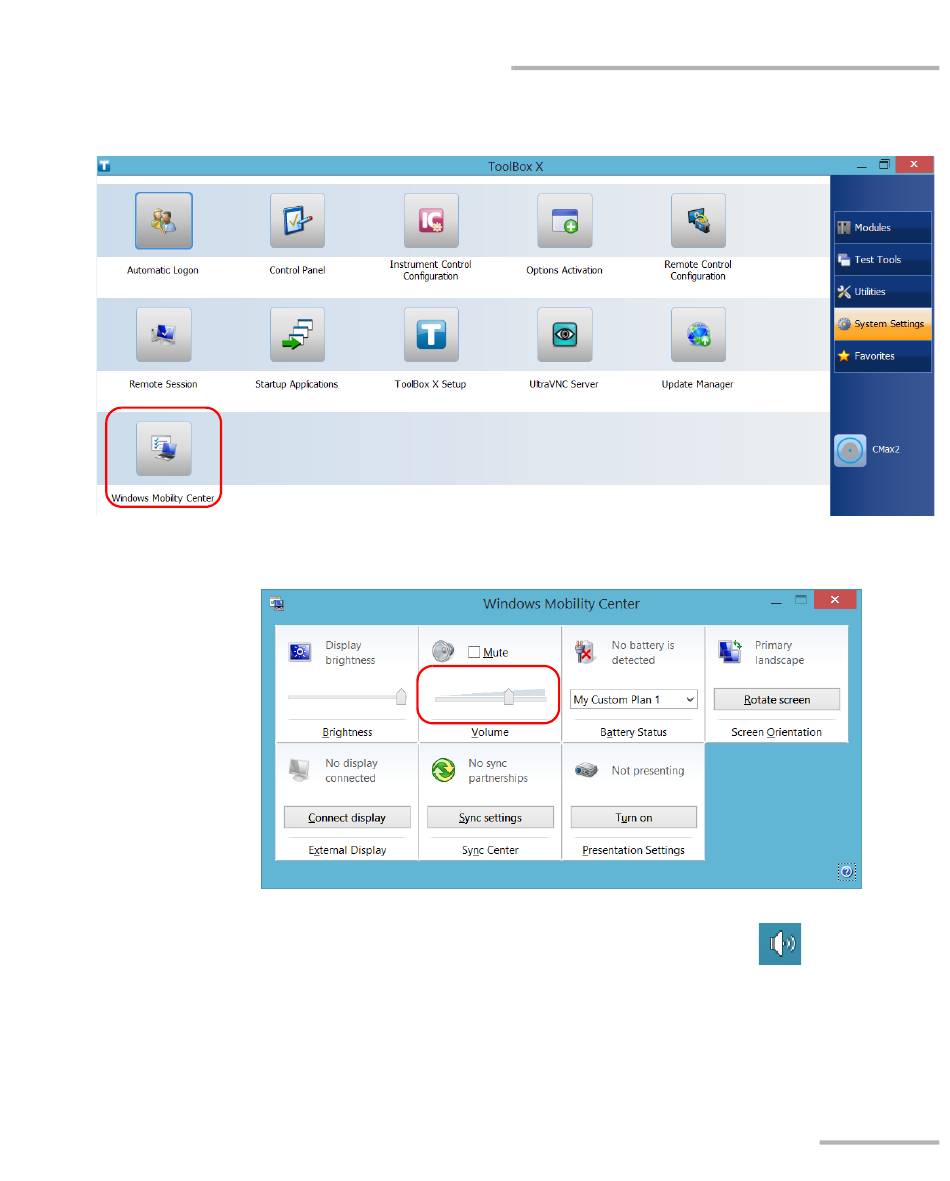Click Turn on presentation button
Image resolution: width=950 pixels, height=1181 pixels.
[634, 817]
